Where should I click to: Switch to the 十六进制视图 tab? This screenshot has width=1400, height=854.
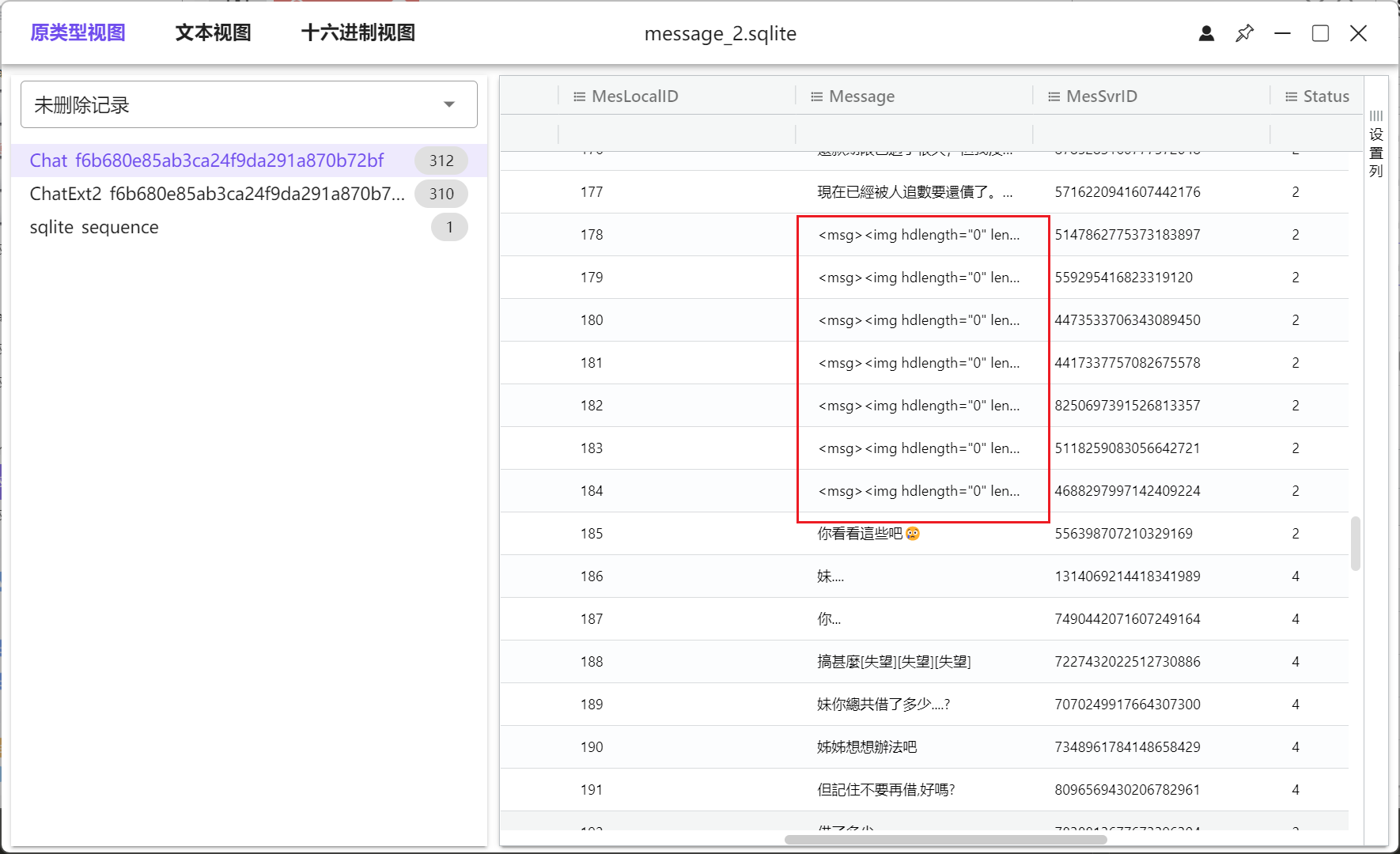pos(358,32)
